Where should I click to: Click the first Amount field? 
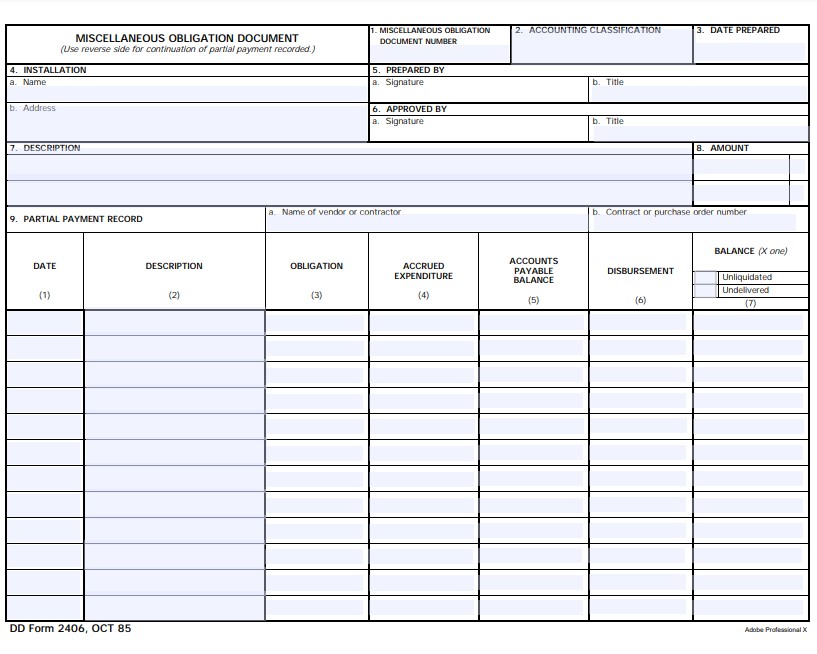coord(741,166)
